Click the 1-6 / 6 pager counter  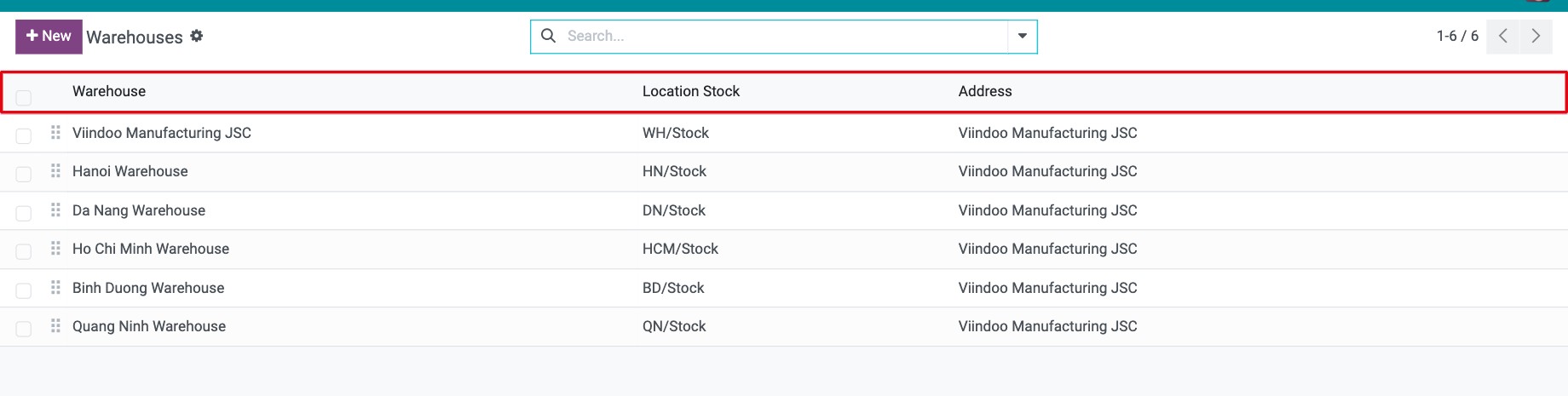point(1457,36)
